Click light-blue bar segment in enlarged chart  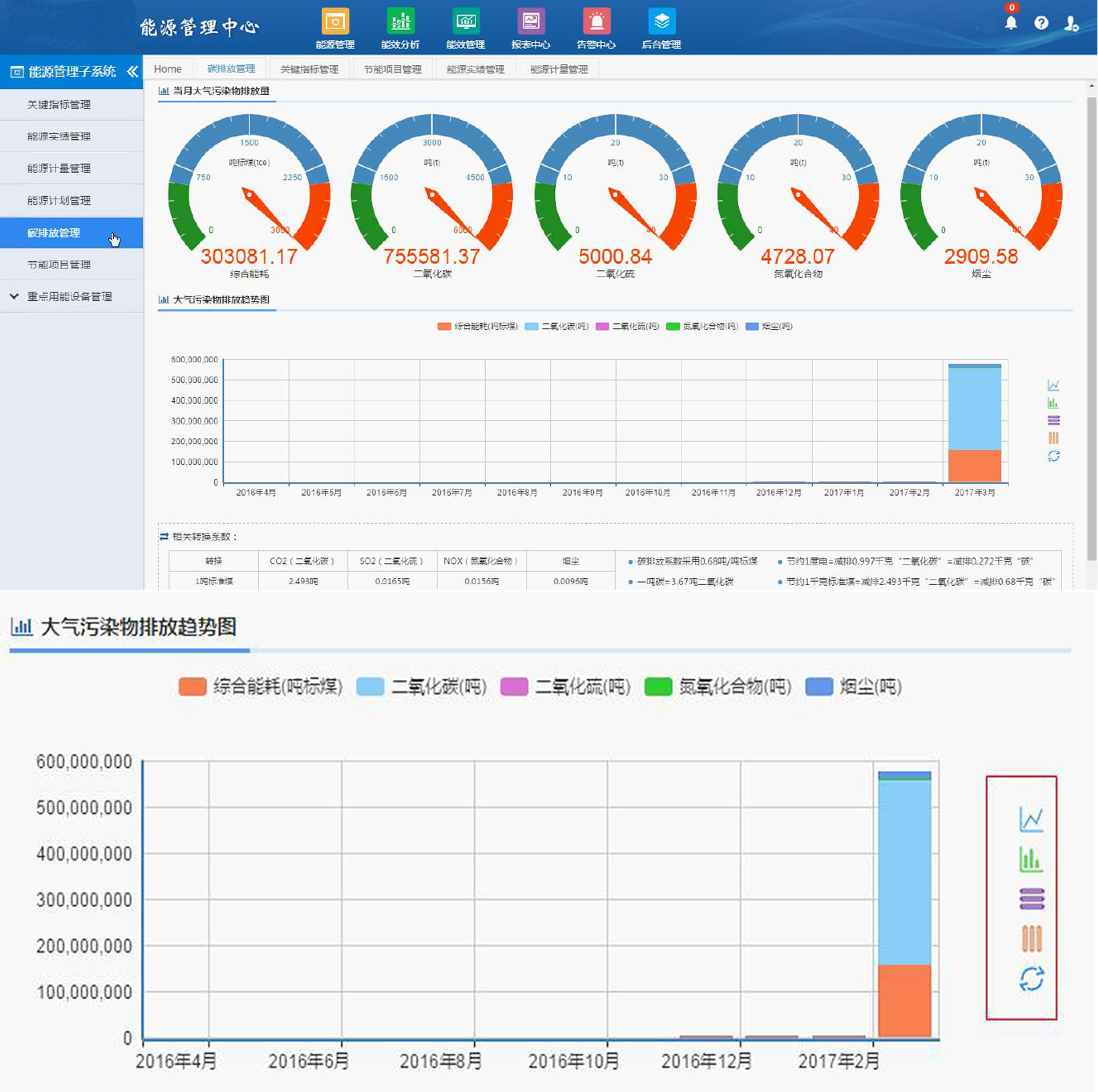coord(904,873)
